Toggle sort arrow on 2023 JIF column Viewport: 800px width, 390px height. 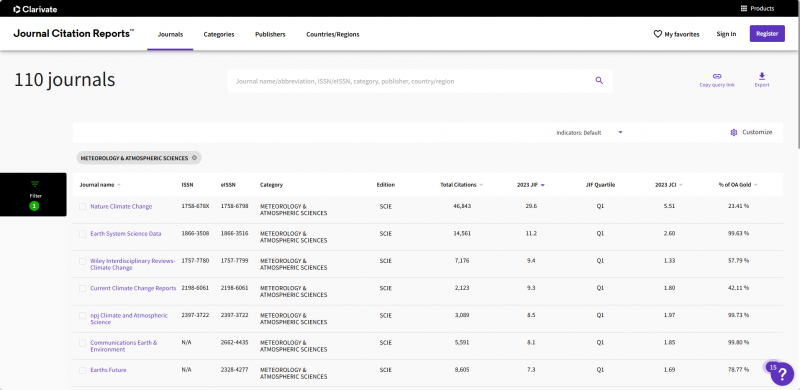(542, 185)
